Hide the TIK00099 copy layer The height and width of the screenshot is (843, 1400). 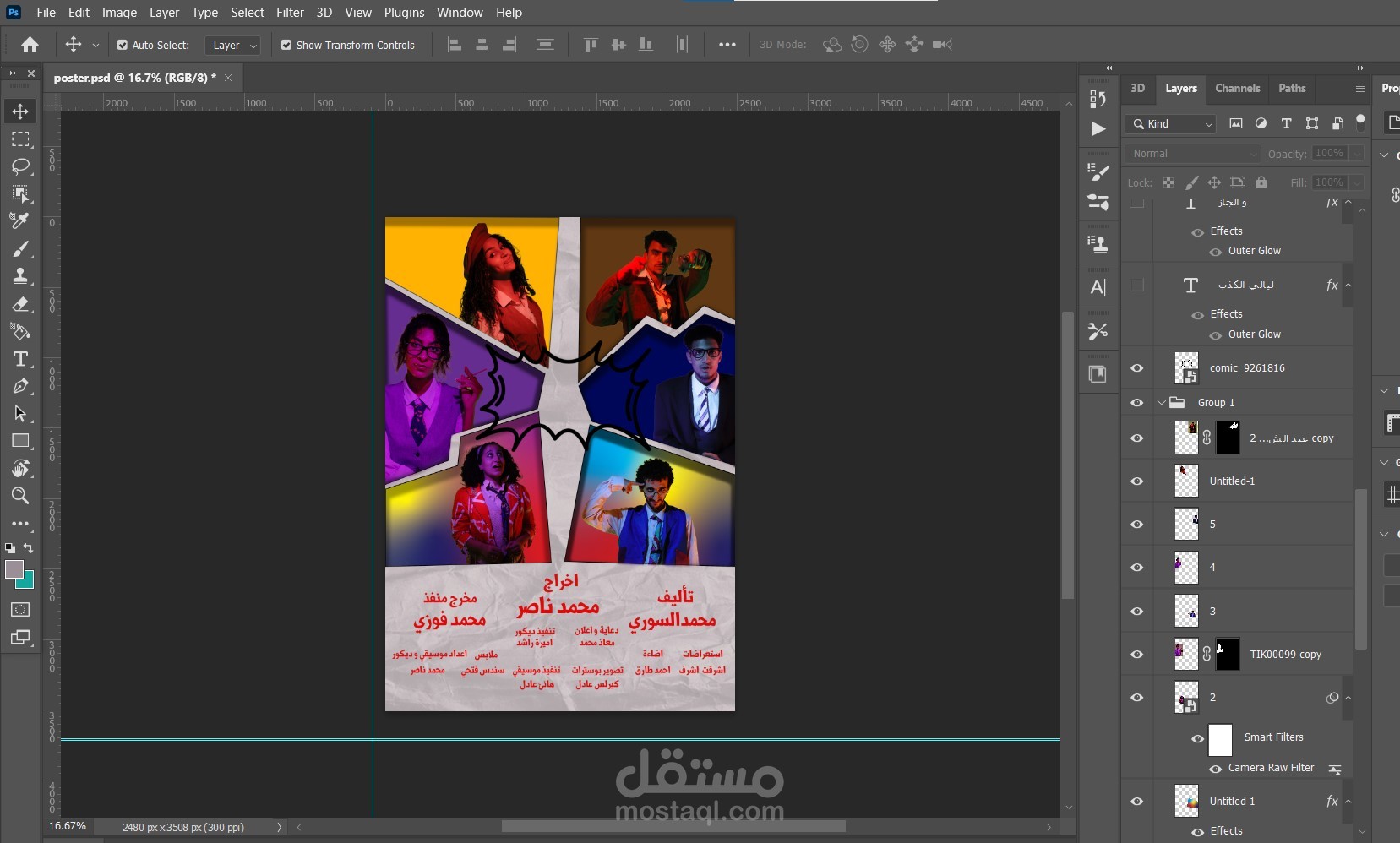[x=1137, y=655]
